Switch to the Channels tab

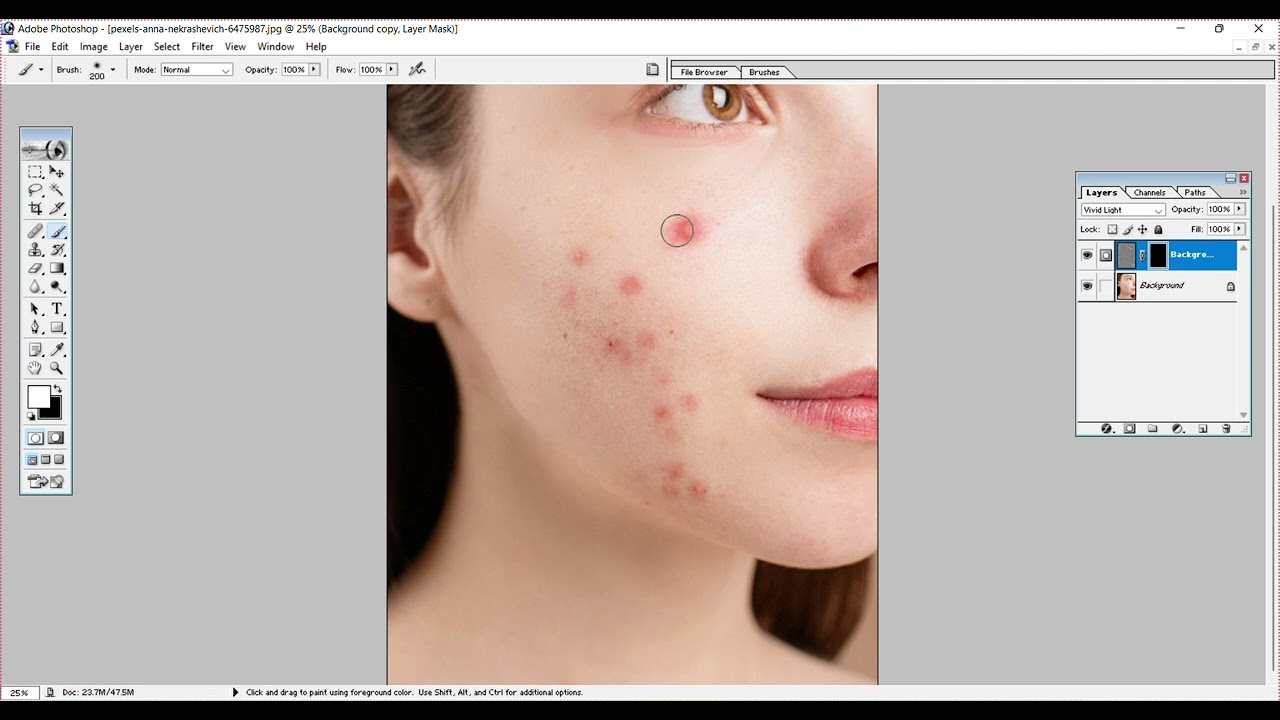[x=1149, y=192]
